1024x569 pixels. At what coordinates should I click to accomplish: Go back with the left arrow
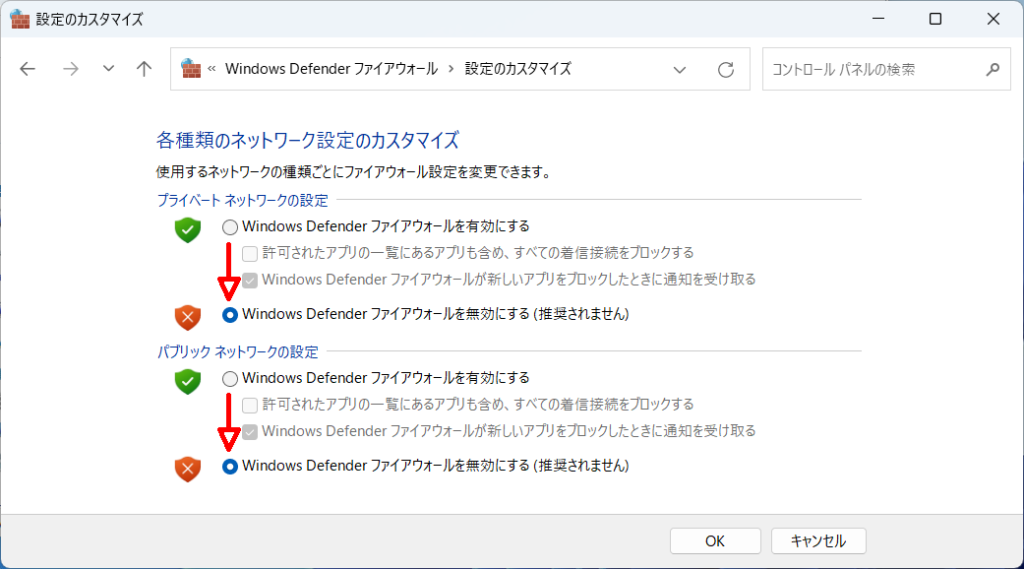(27, 69)
